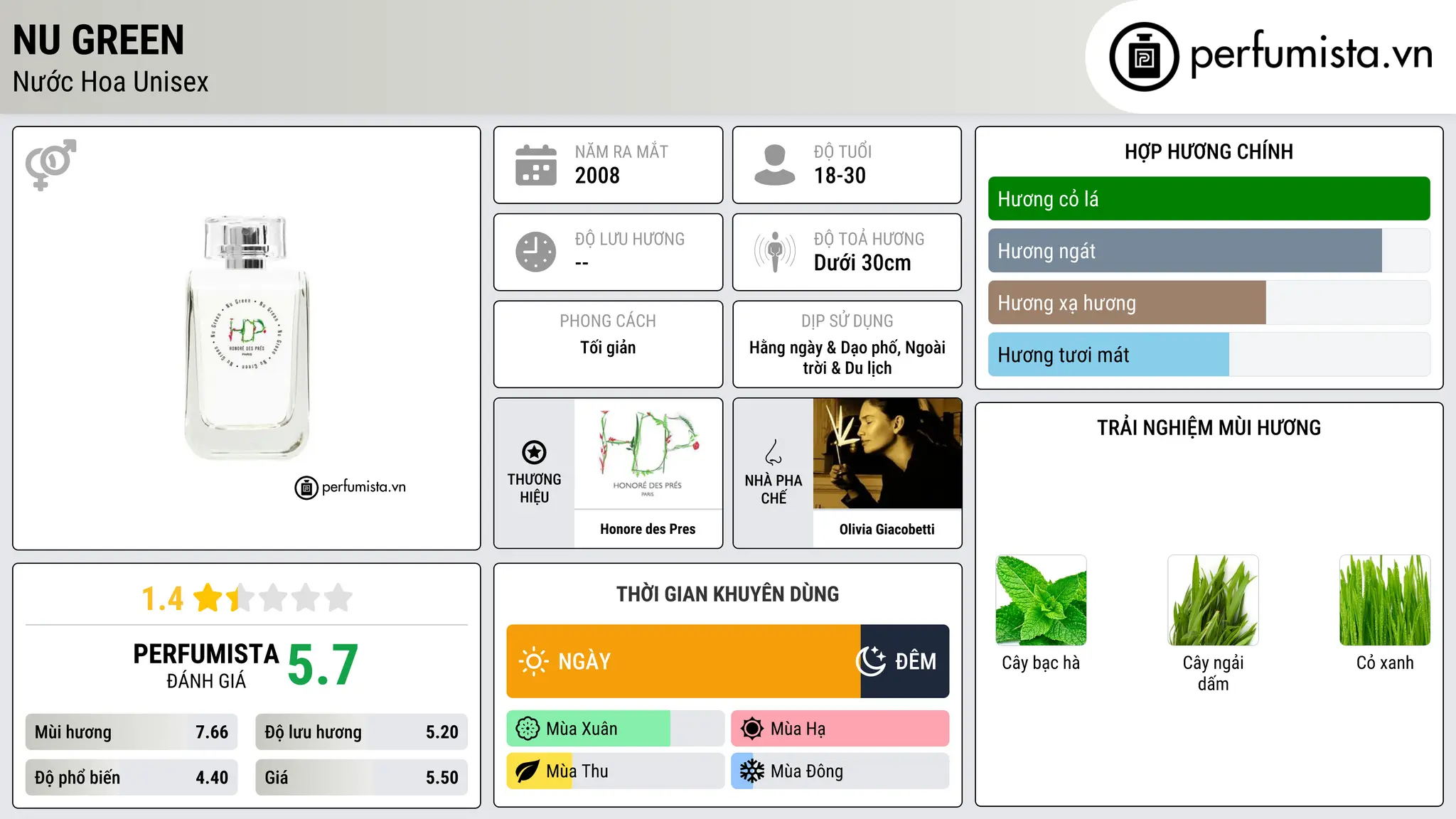The height and width of the screenshot is (819, 1456).
Task: Click the star badge icon above Thương Hiệu
Action: (x=534, y=452)
